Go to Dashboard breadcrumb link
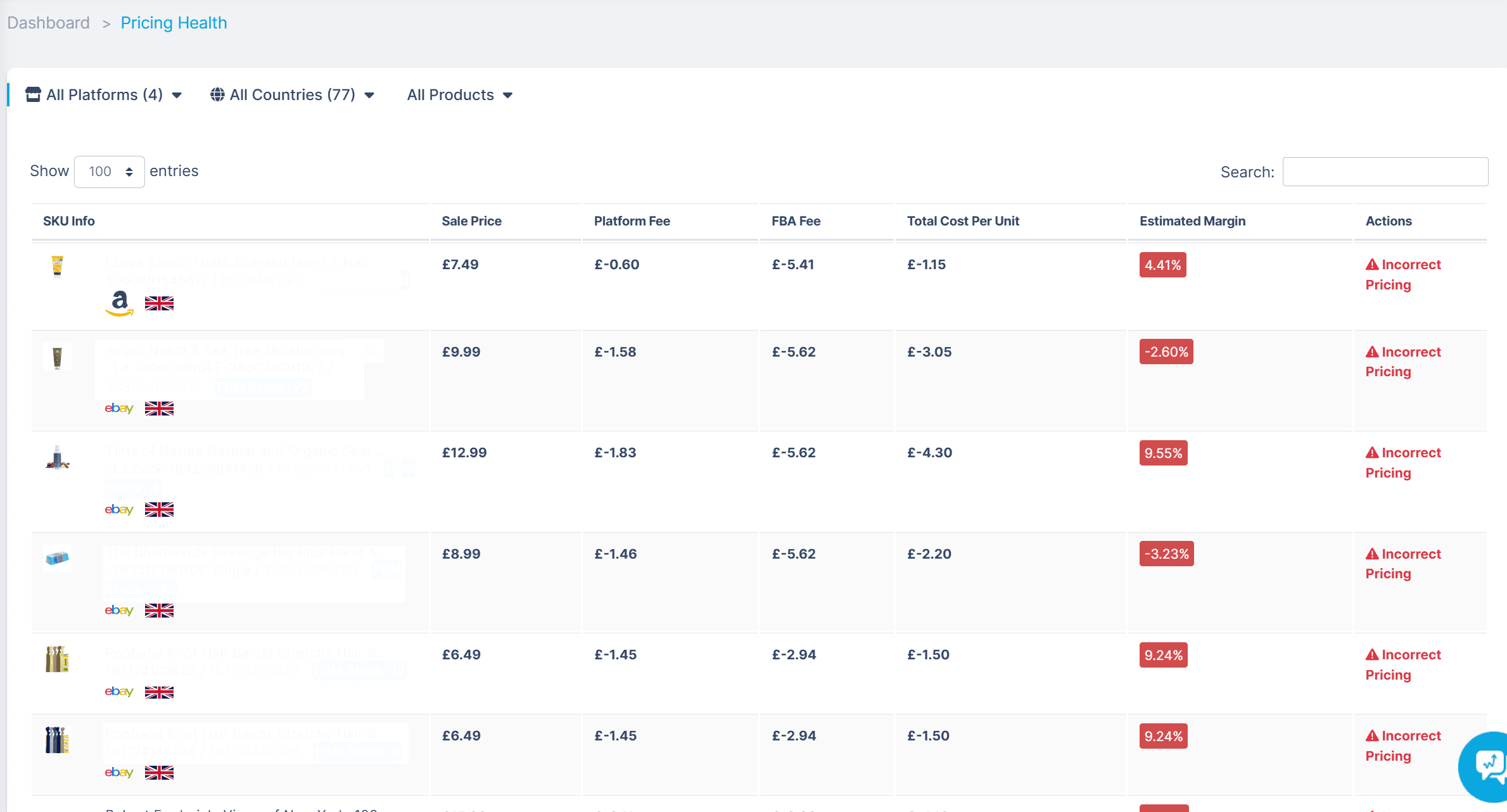The image size is (1507, 812). [x=49, y=23]
